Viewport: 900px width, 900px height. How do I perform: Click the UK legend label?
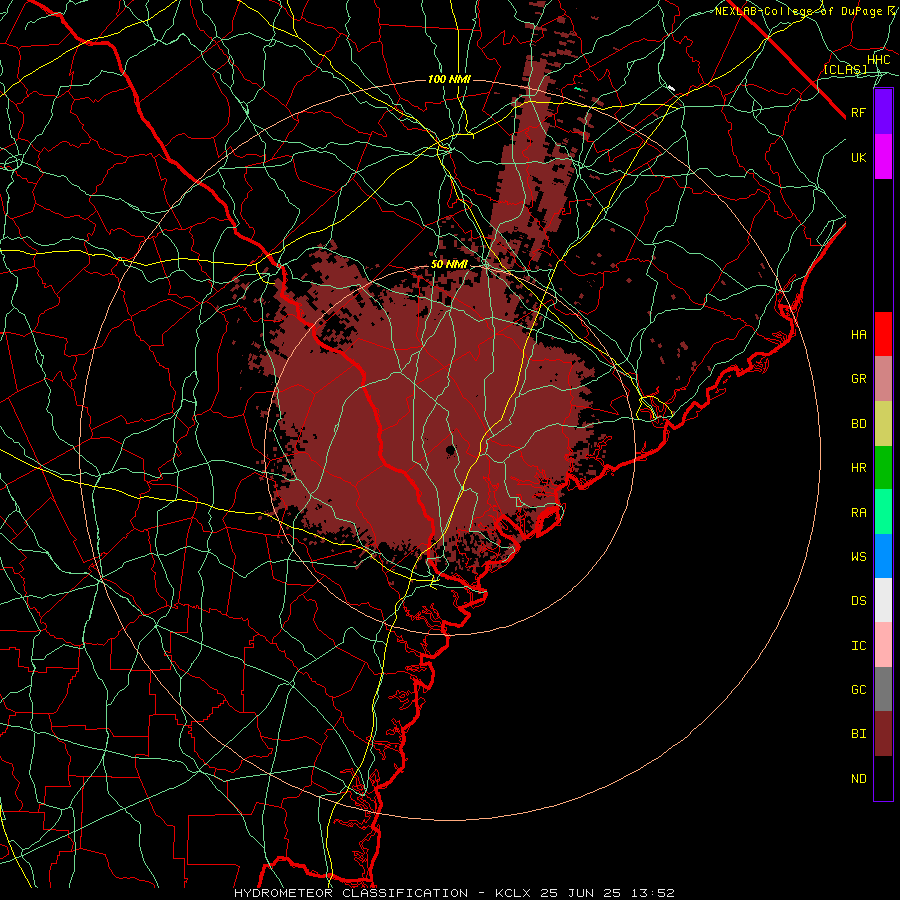click(858, 157)
